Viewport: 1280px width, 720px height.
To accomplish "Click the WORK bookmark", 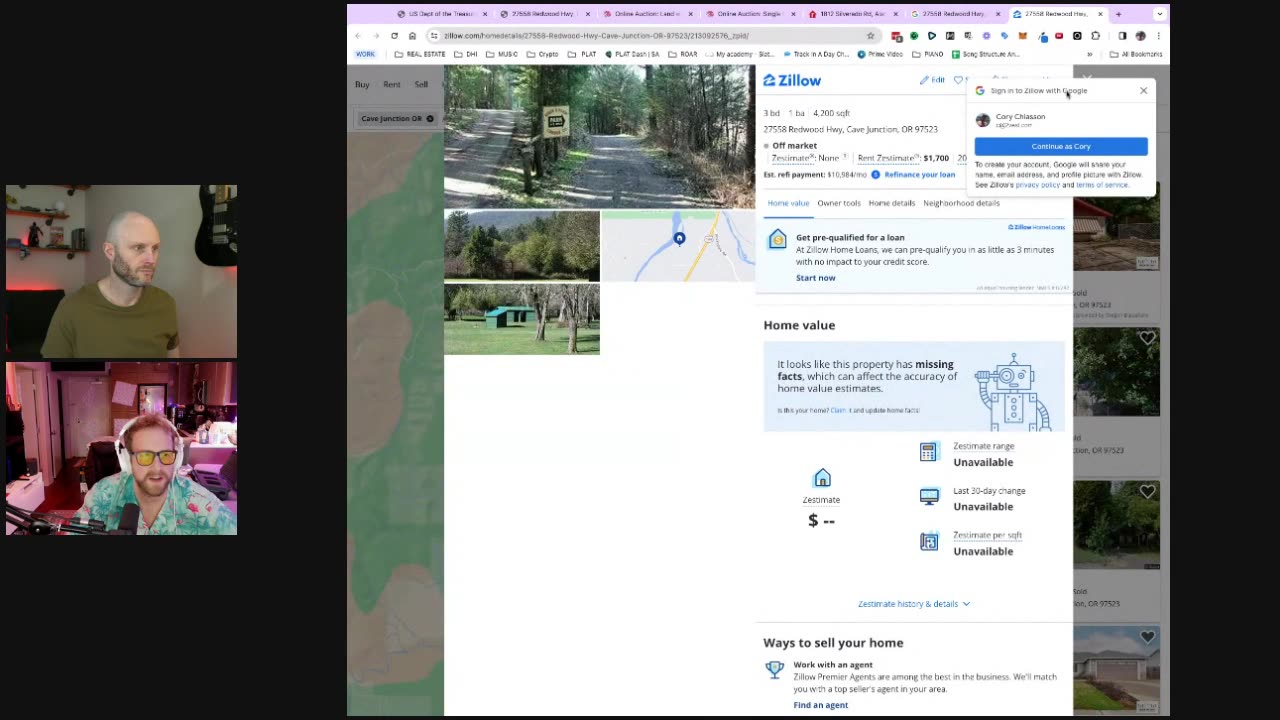I will [x=365, y=54].
